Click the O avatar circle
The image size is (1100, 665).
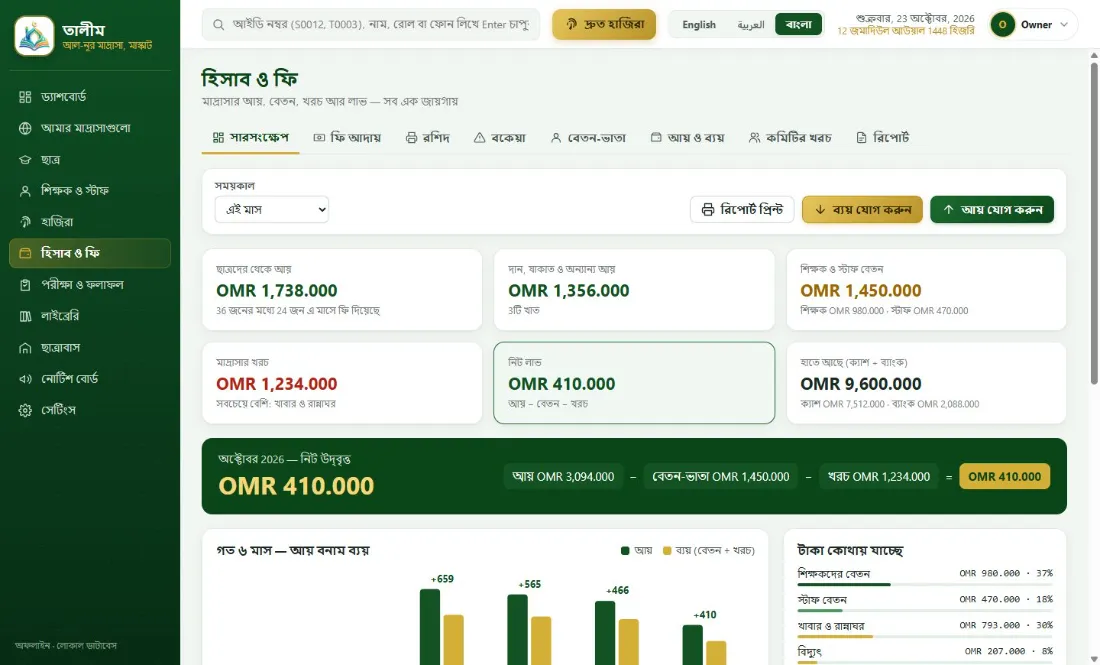[1002, 25]
